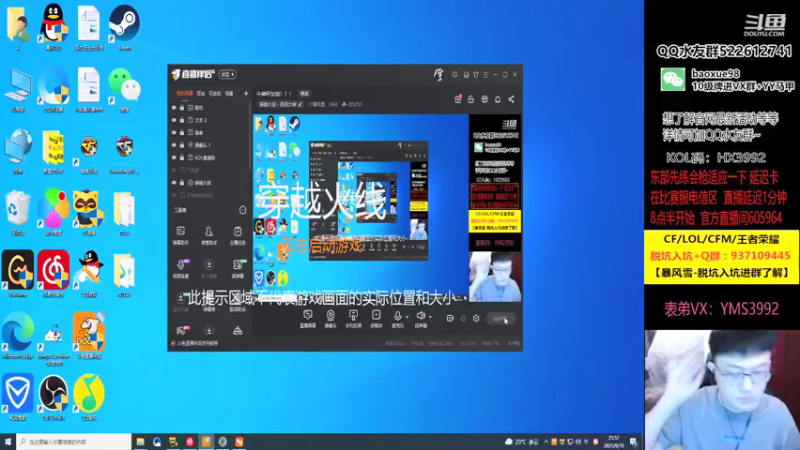Open the skin shirt icon in title bar
Image resolution: width=800 pixels, height=450 pixels.
[x=476, y=74]
